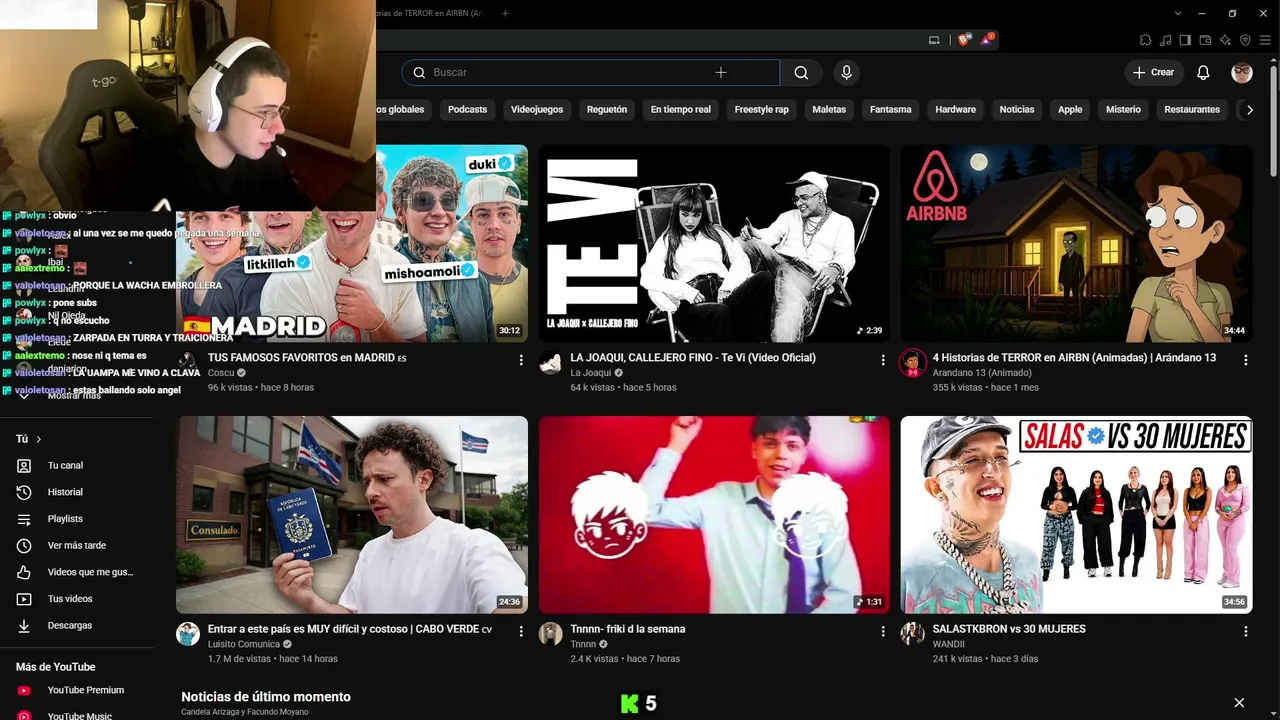The height and width of the screenshot is (720, 1280).
Task: Click the plus icon inside the search box
Action: [x=721, y=72]
